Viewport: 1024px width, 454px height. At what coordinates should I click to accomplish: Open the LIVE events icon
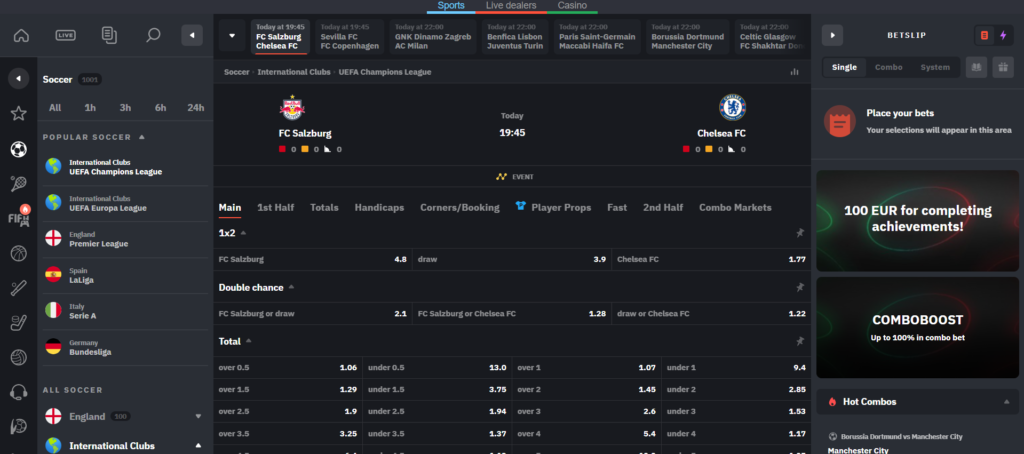[x=65, y=35]
